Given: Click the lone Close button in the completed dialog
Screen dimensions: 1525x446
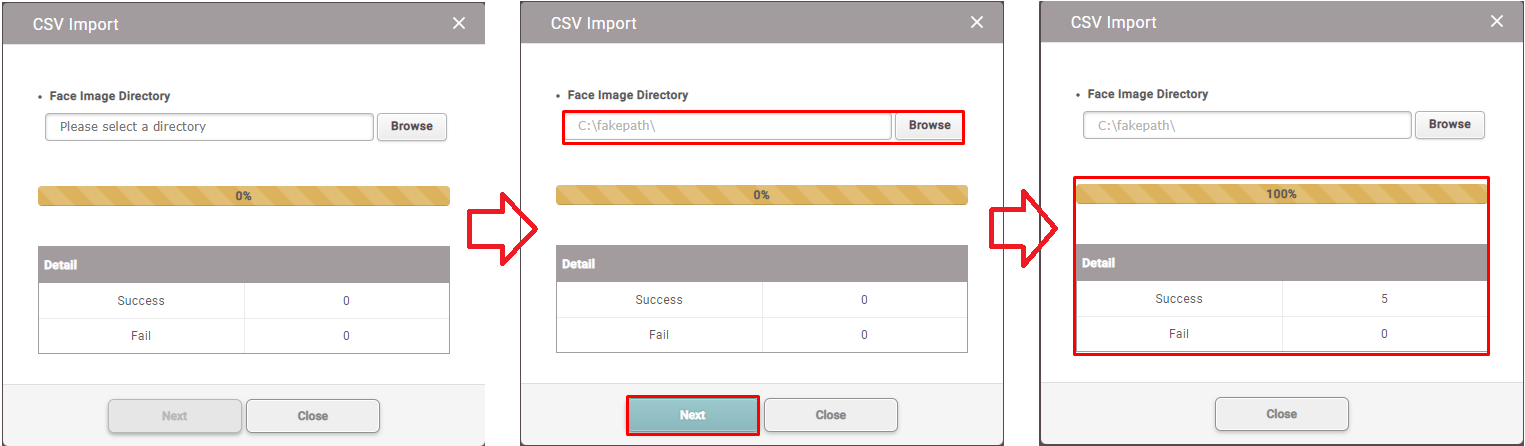Looking at the screenshot, I should click(1281, 414).
